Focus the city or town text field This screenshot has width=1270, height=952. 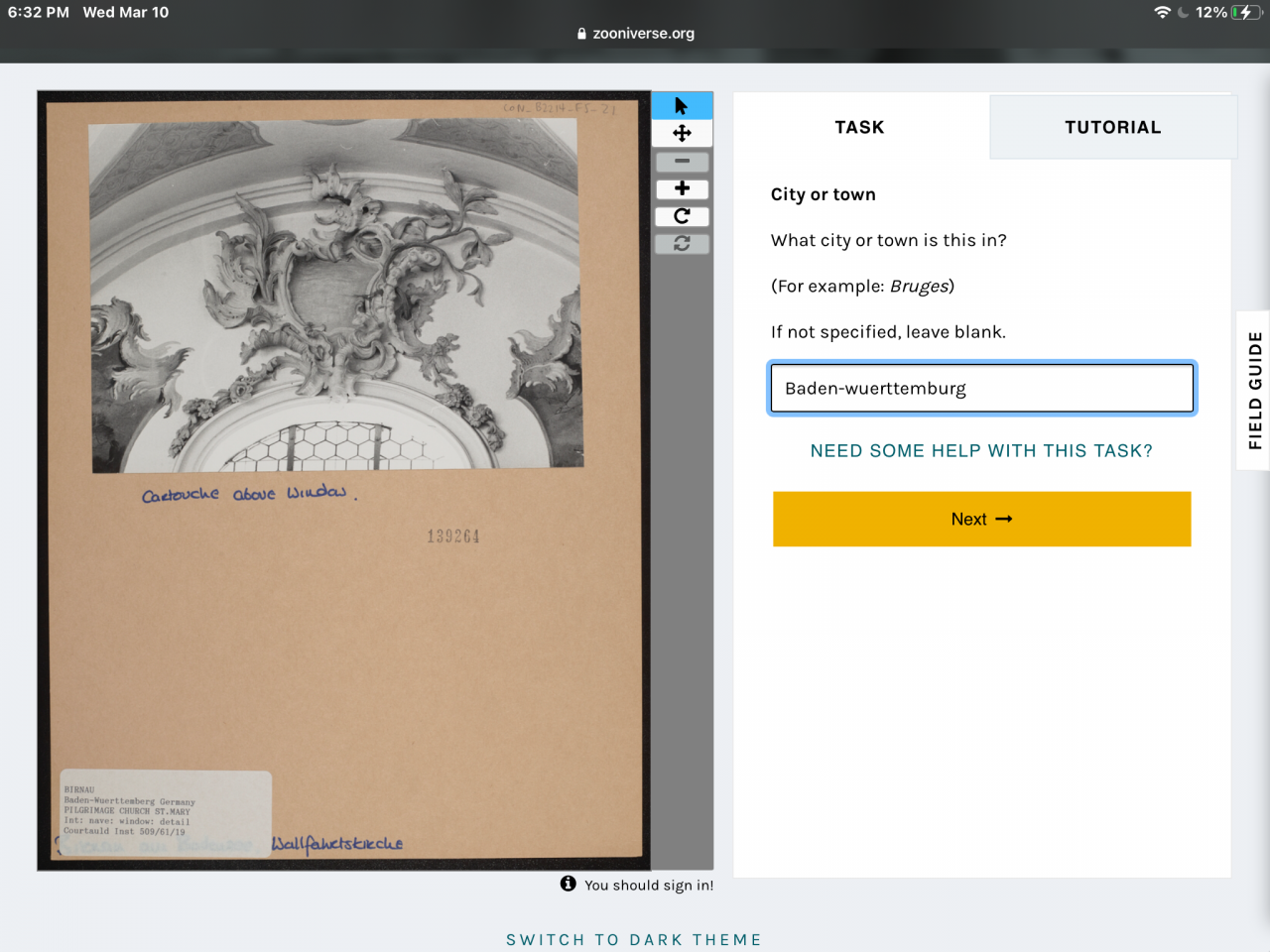(x=982, y=388)
